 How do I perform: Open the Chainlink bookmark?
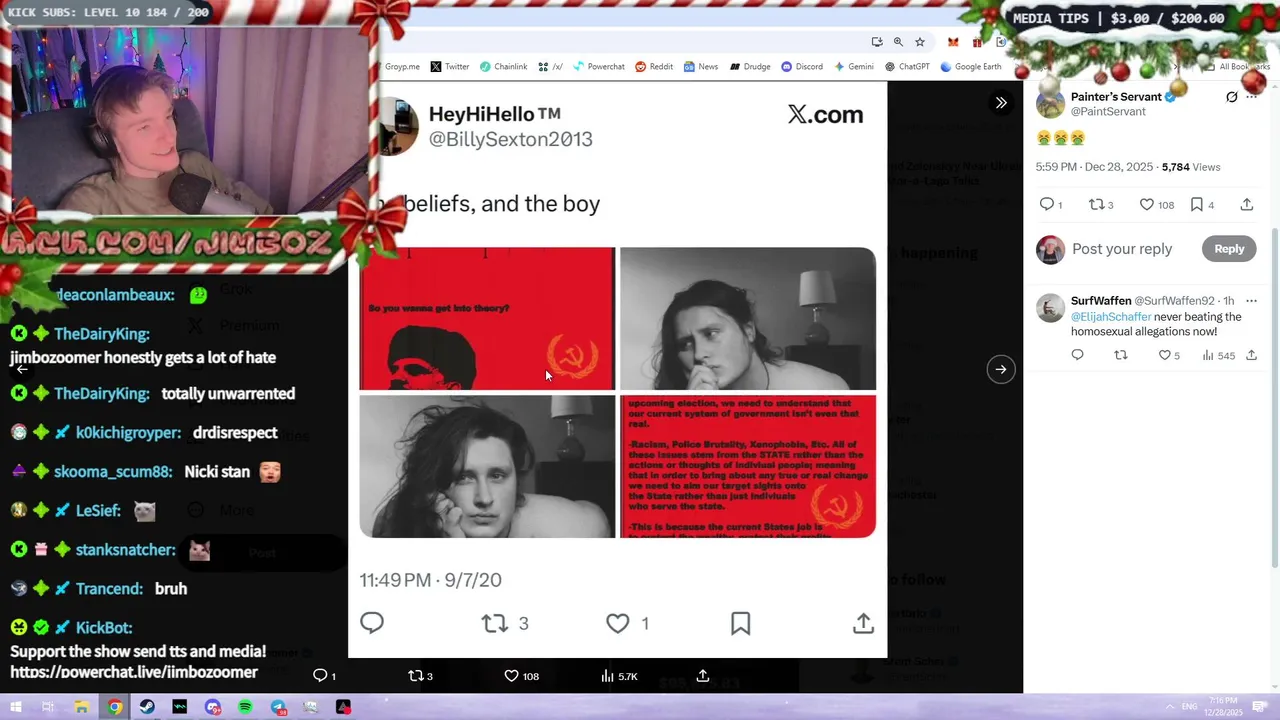(503, 67)
